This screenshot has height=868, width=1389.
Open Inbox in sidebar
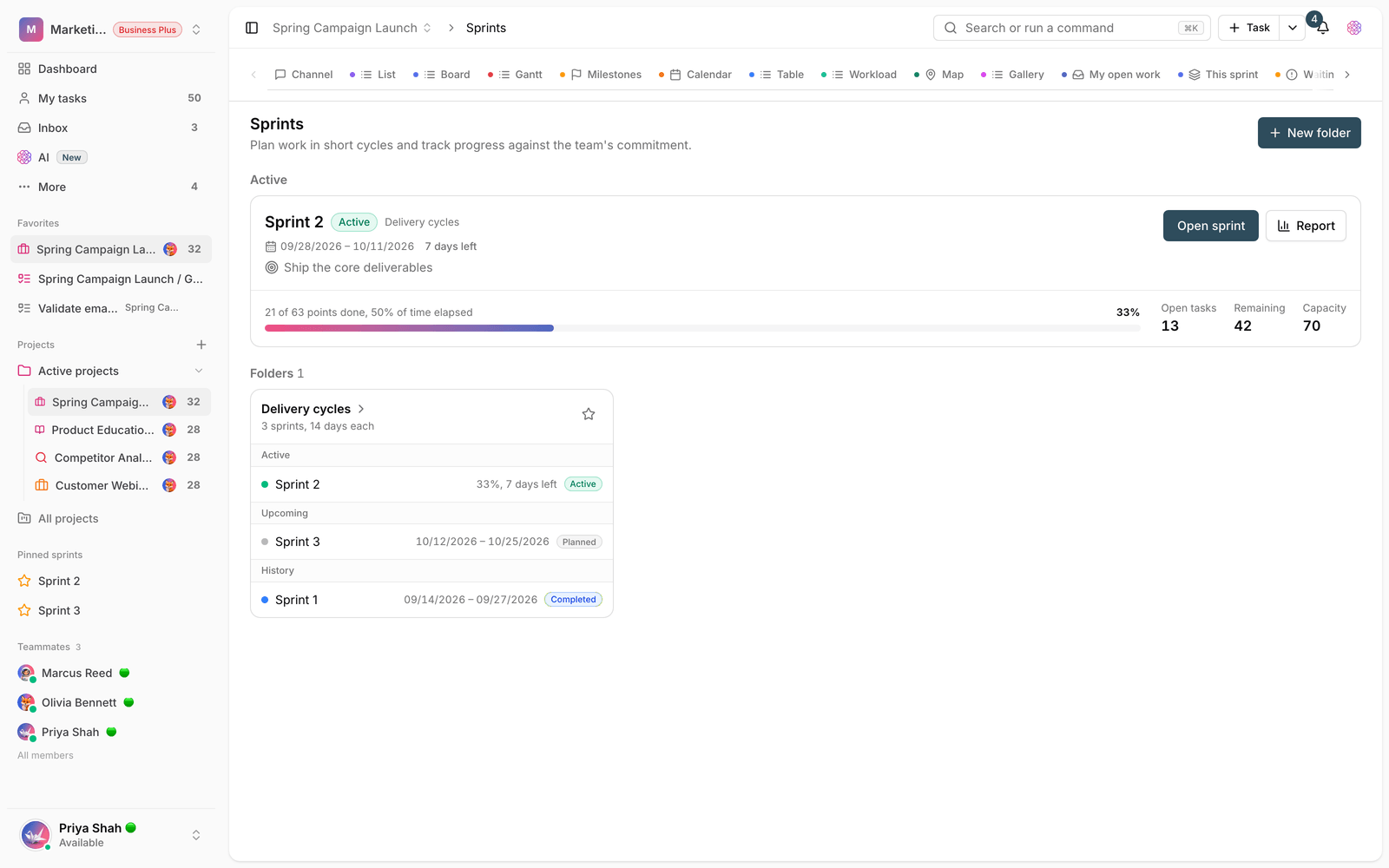coord(111,128)
